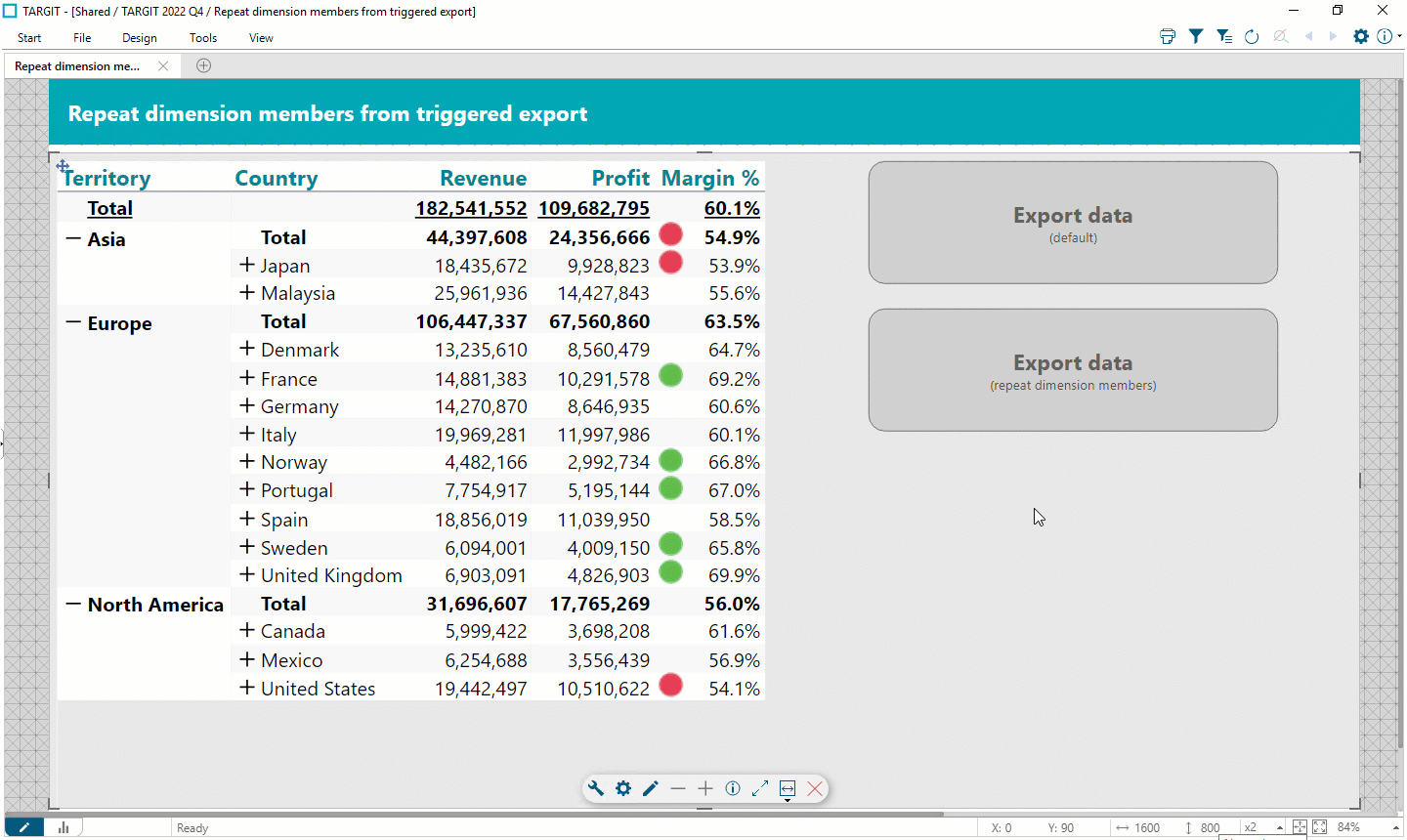1407x840 pixels.
Task: Click Export data (default) button
Action: [x=1073, y=223]
